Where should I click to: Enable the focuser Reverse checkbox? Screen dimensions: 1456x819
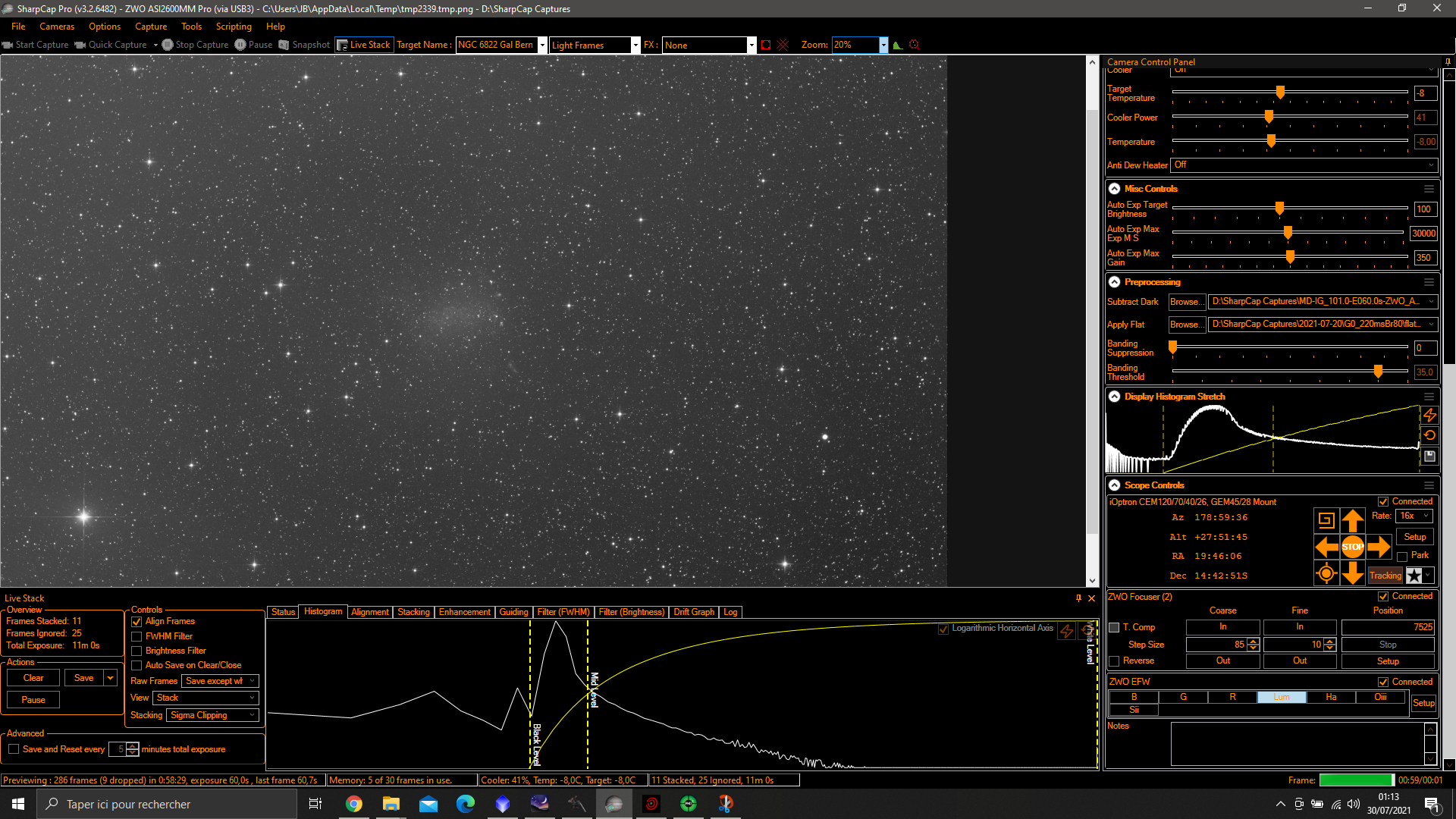click(x=1114, y=661)
